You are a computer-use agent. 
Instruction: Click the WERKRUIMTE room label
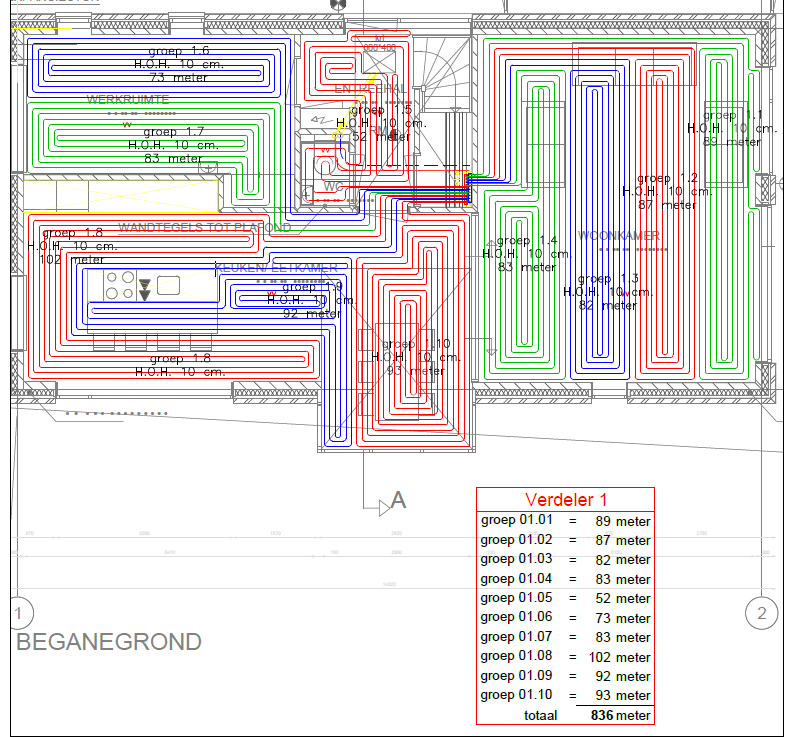click(128, 99)
